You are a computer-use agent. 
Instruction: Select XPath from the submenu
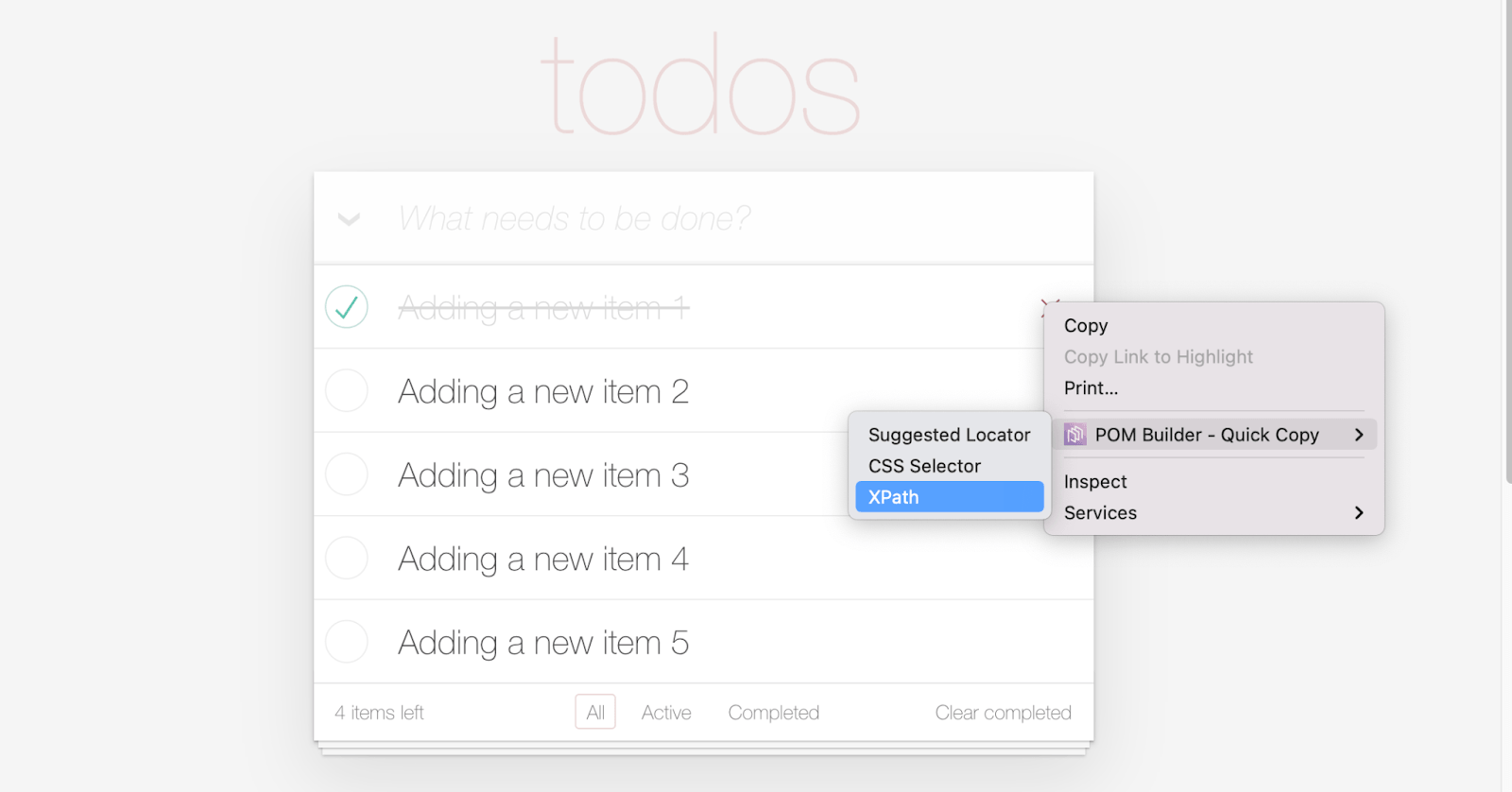click(949, 497)
